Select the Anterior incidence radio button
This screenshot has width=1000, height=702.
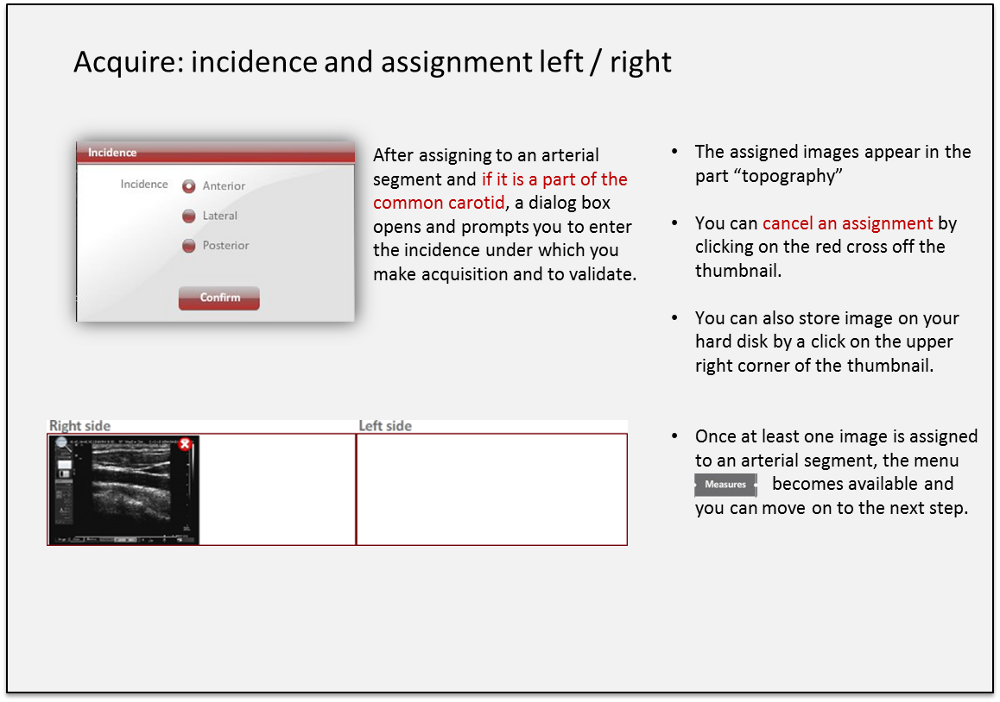(x=188, y=186)
